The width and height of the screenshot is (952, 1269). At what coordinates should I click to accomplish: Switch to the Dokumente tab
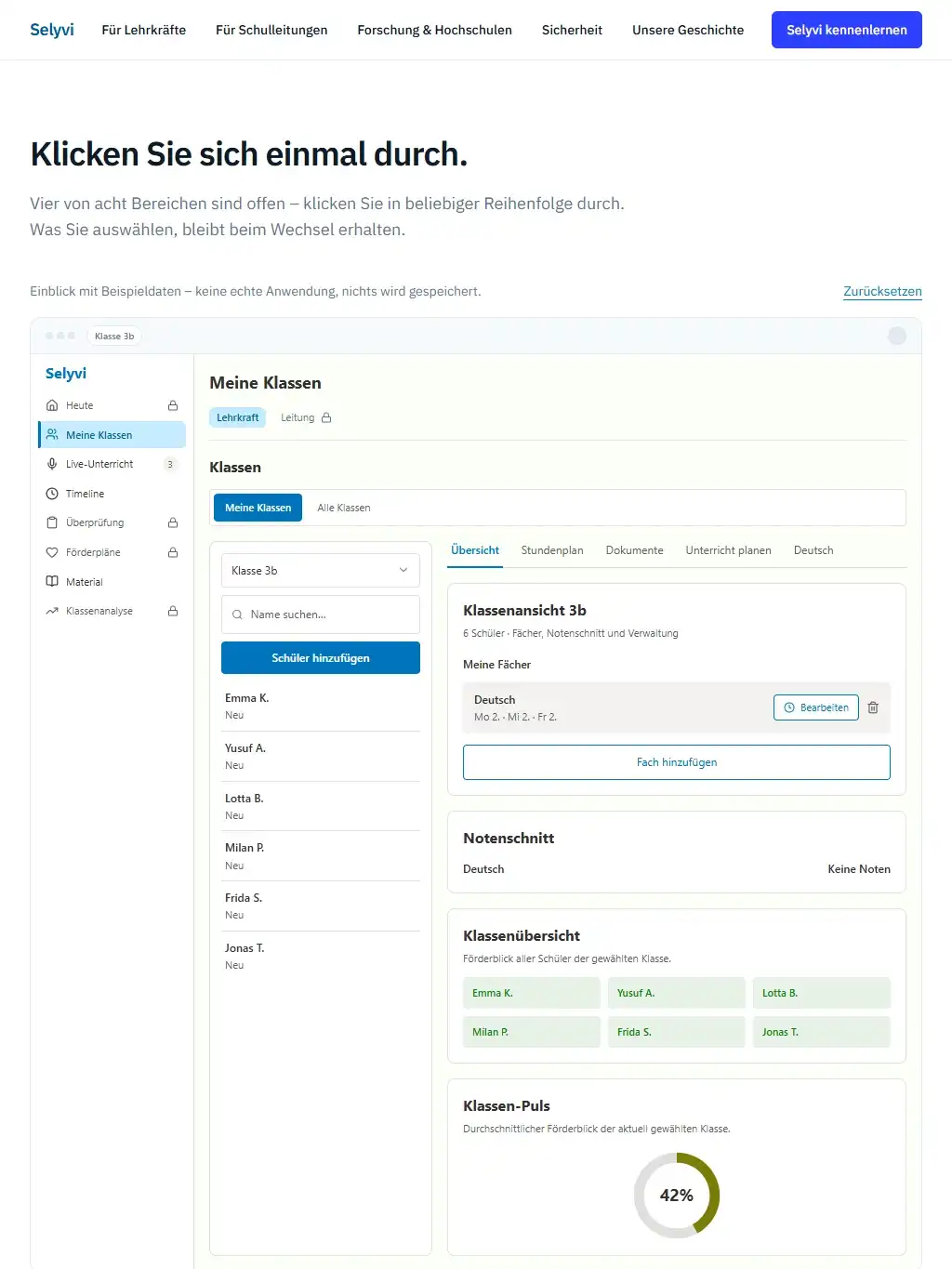tap(635, 550)
